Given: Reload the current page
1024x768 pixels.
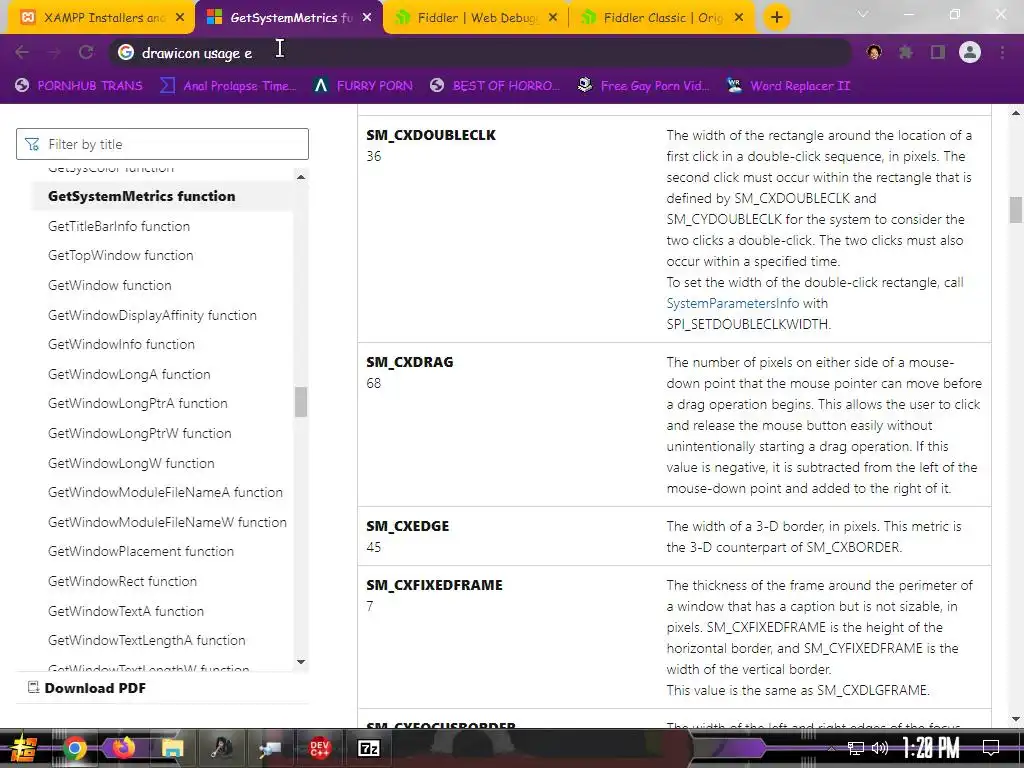Looking at the screenshot, I should click(86, 52).
